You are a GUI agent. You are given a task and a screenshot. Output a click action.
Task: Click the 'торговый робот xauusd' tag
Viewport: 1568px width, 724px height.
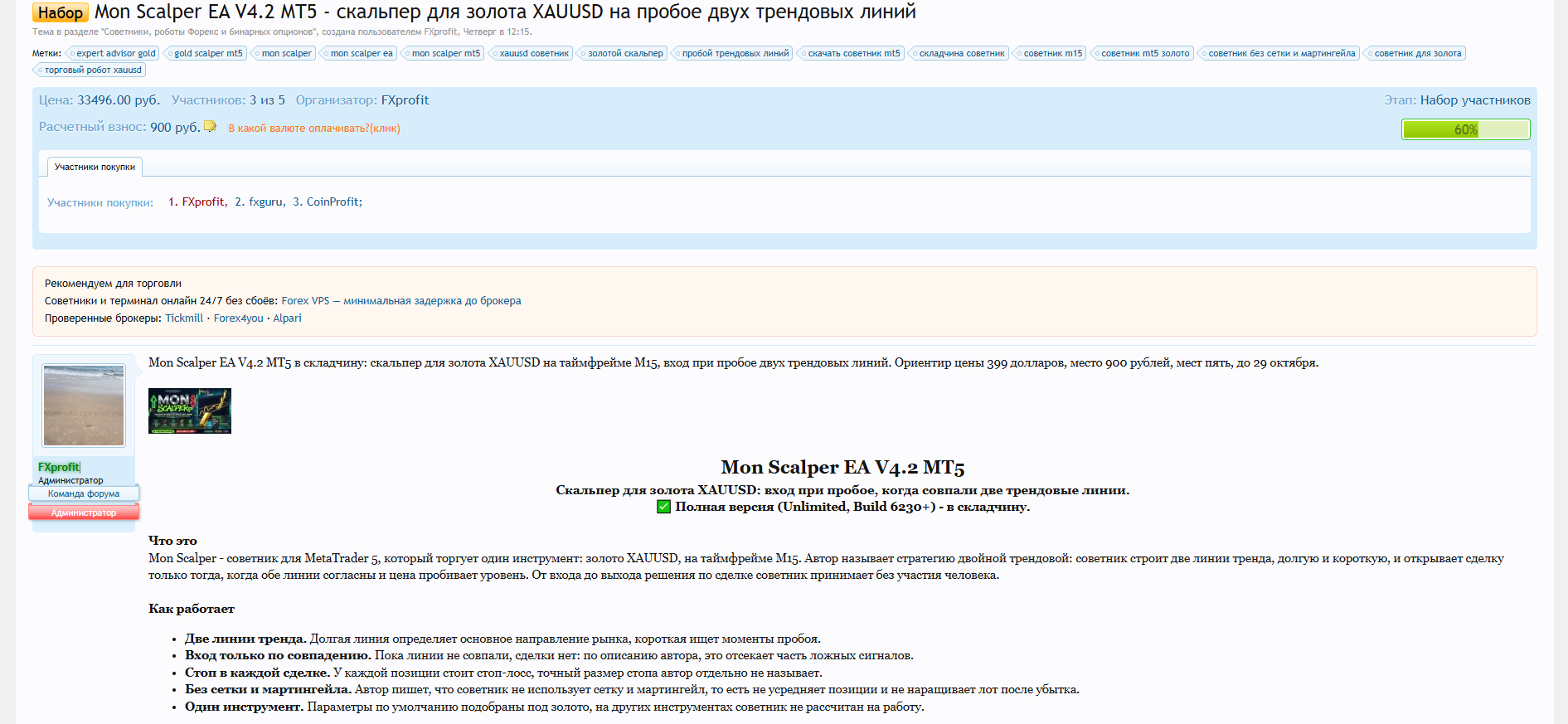(89, 70)
